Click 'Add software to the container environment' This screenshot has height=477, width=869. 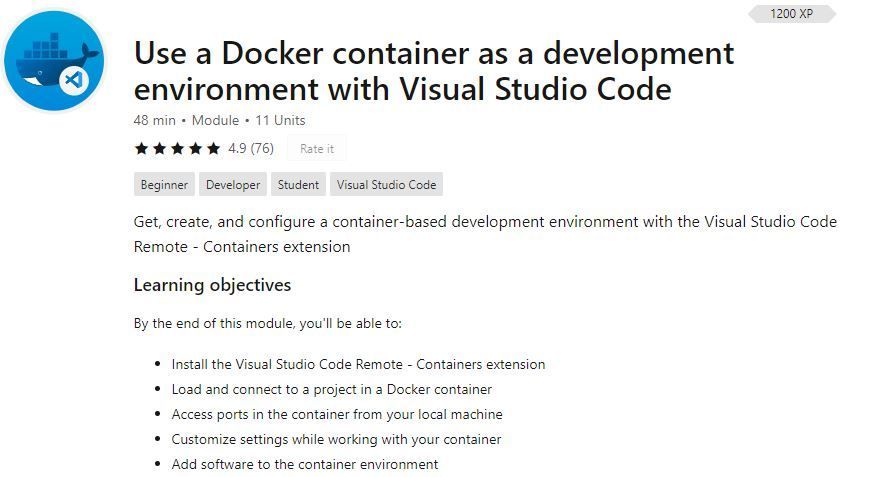coord(305,464)
